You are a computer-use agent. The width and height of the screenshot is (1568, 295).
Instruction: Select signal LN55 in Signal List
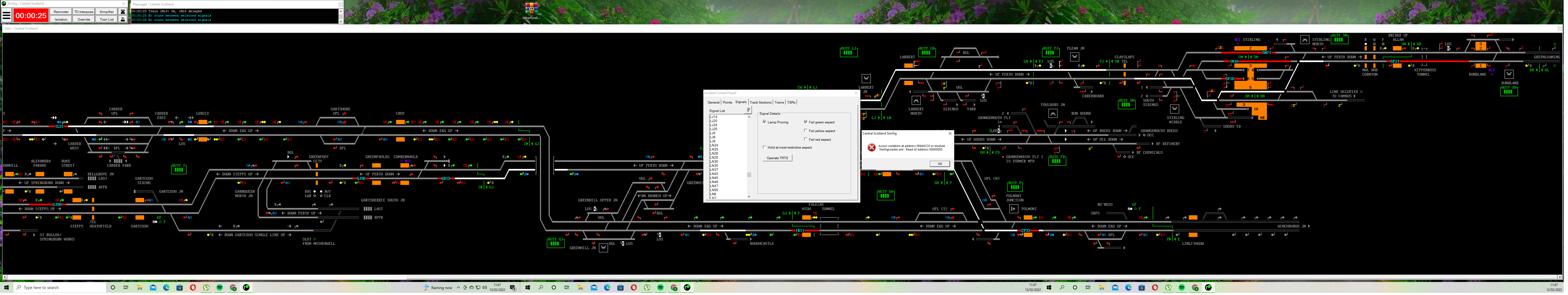[x=714, y=190]
